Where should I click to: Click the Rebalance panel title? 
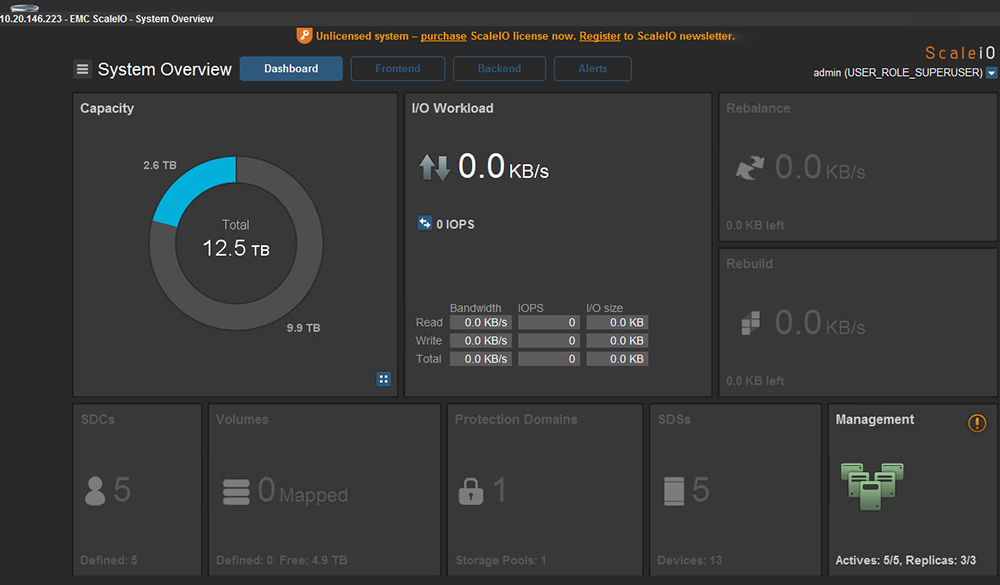pyautogui.click(x=758, y=108)
